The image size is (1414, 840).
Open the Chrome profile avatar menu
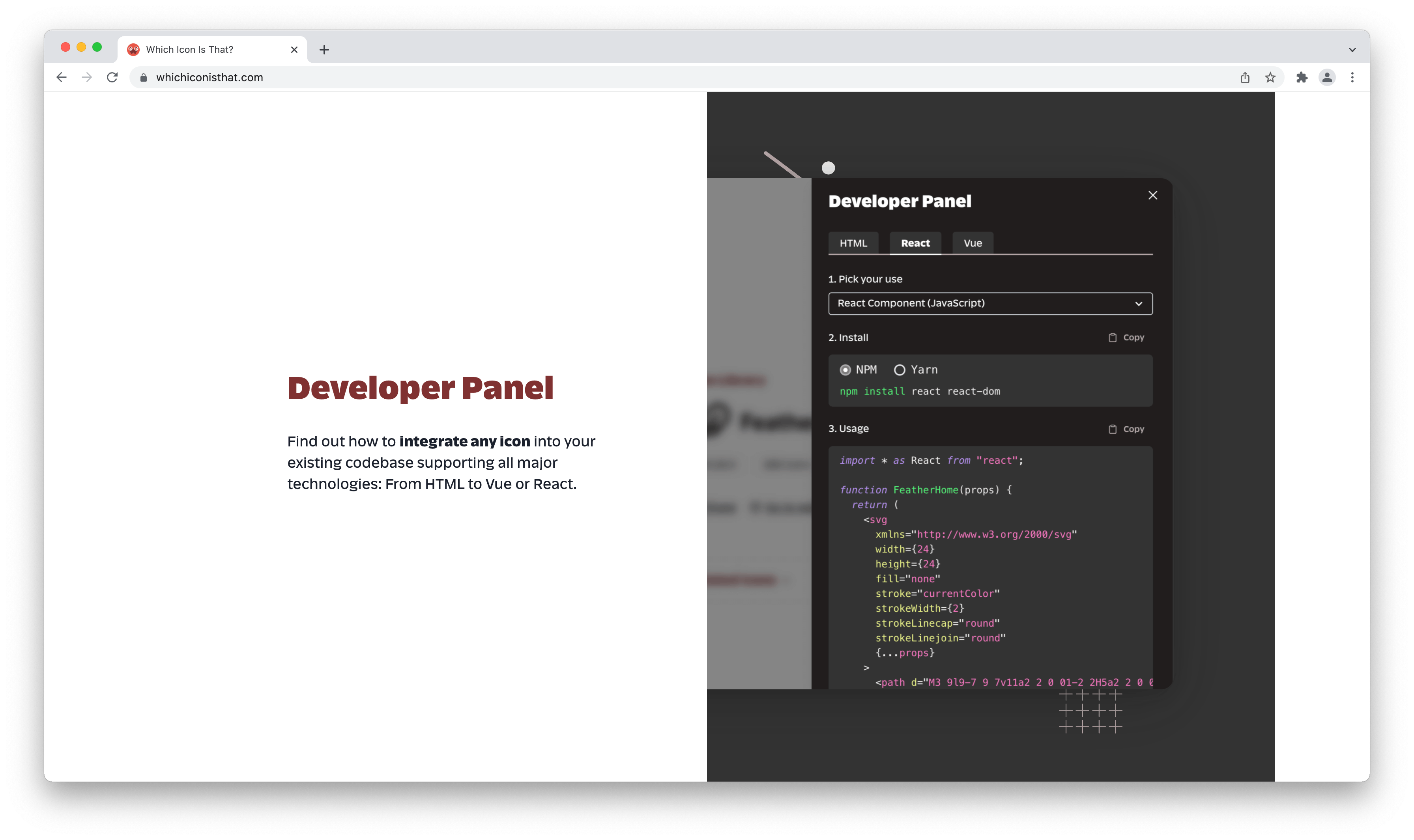tap(1327, 78)
